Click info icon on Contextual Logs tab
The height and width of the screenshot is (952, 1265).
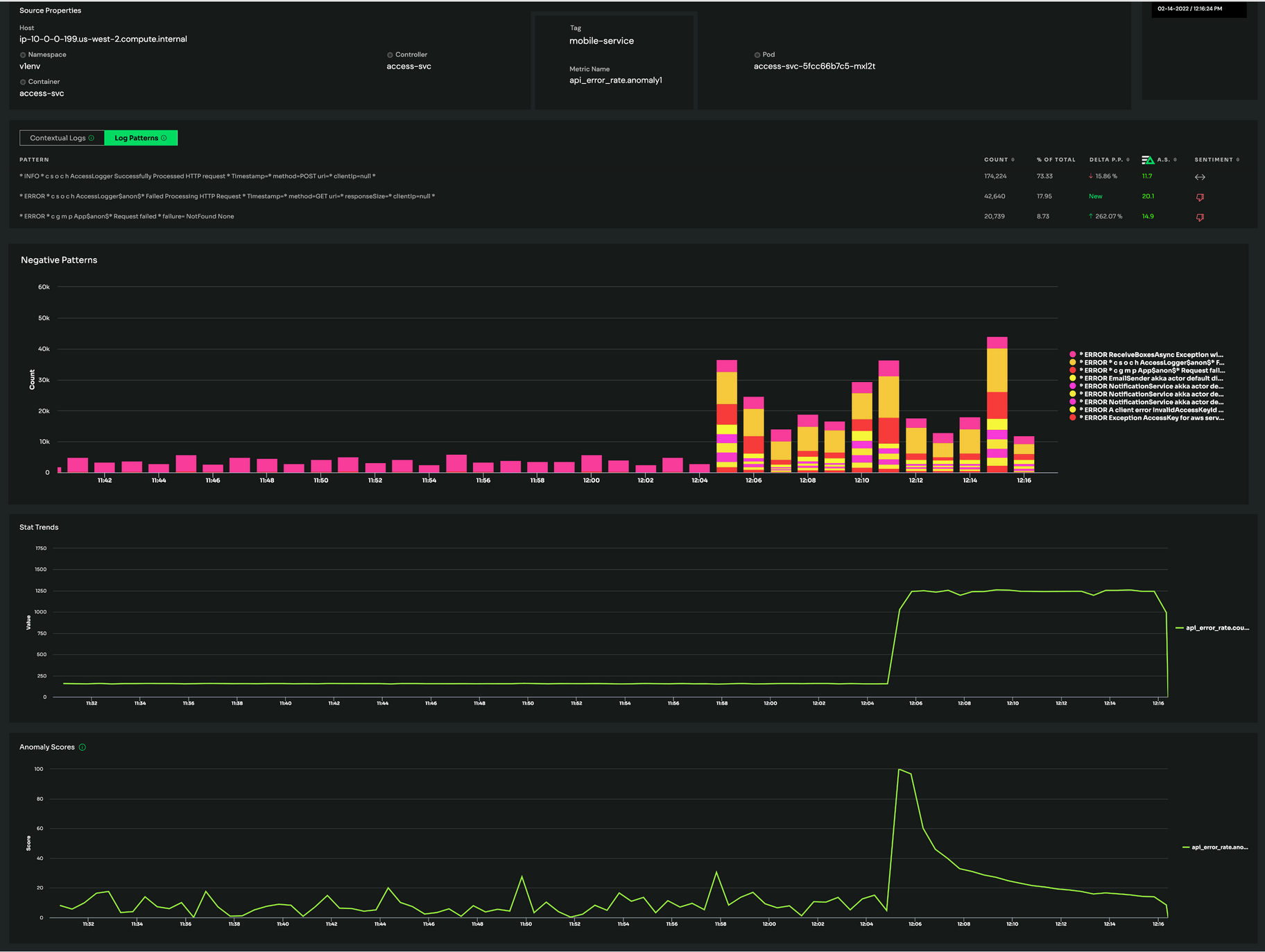click(92, 138)
